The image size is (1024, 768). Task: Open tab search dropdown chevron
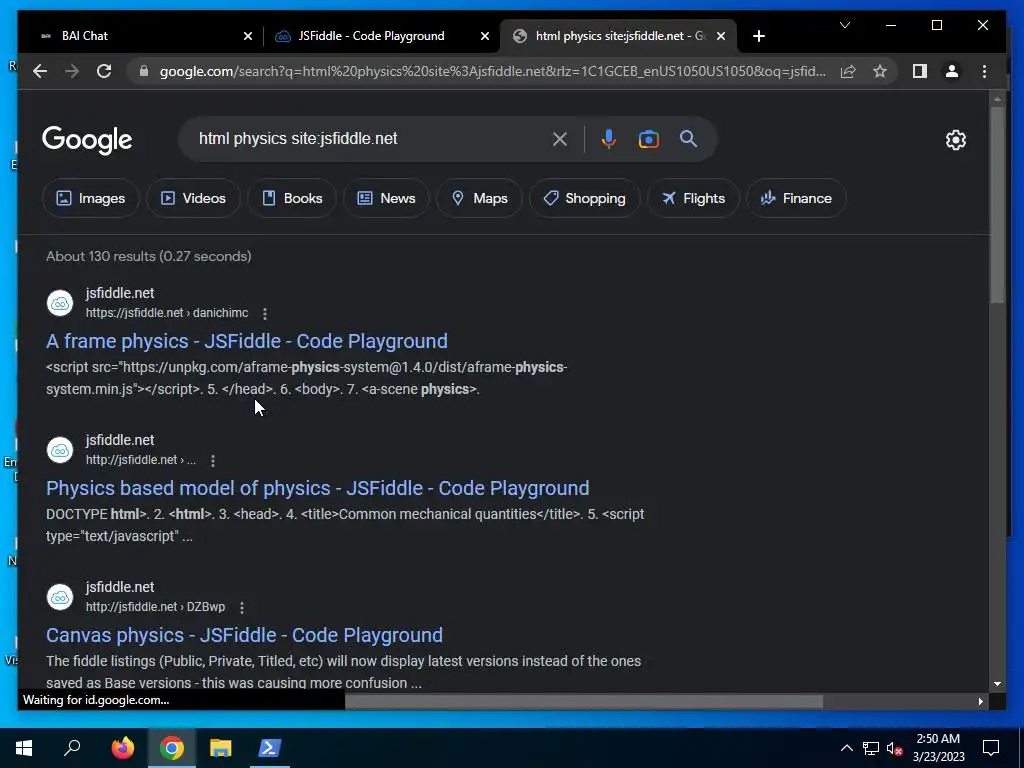(844, 25)
